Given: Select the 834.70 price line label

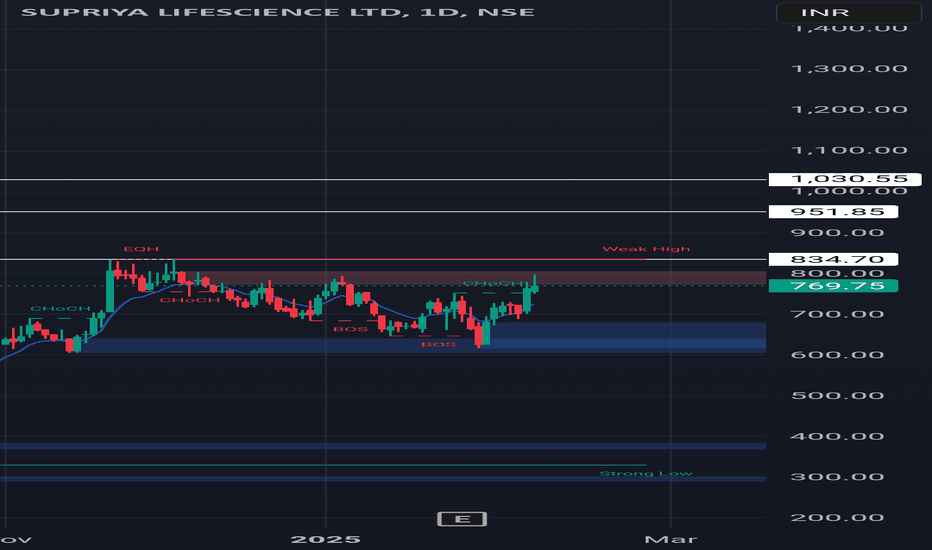Looking at the screenshot, I should click(833, 259).
